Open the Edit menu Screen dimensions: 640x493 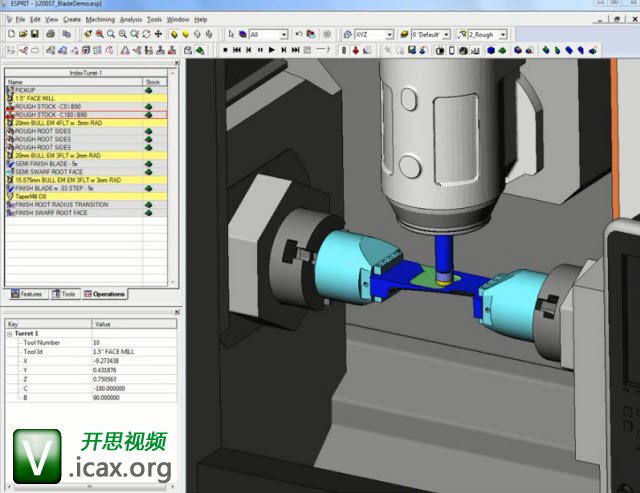35,19
